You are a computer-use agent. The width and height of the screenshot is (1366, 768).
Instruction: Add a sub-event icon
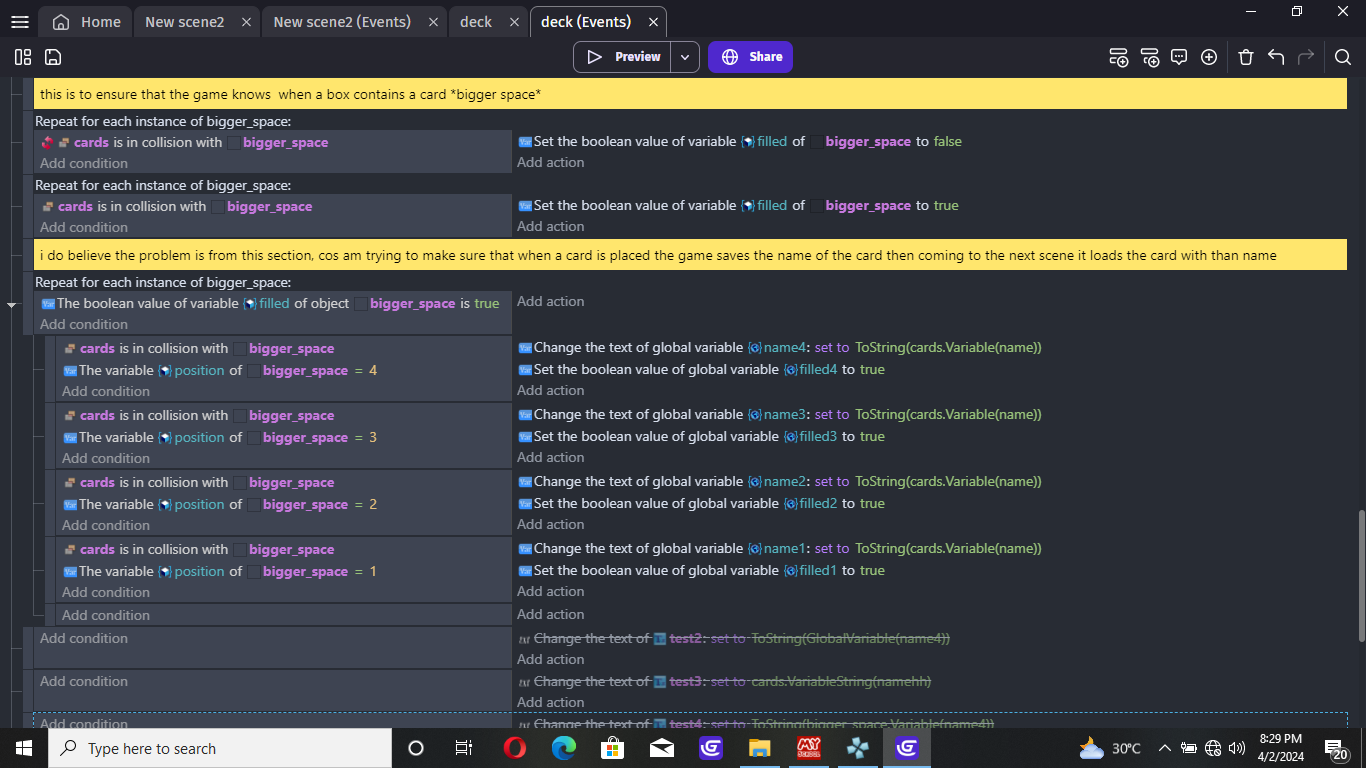pos(1149,57)
